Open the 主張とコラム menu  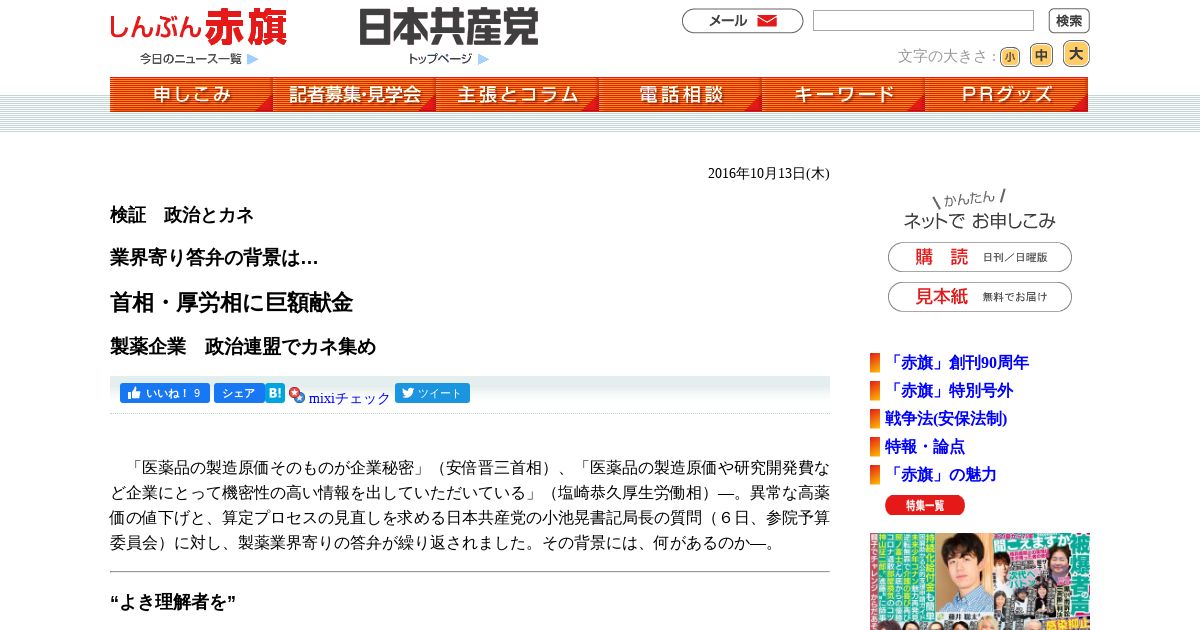[517, 95]
